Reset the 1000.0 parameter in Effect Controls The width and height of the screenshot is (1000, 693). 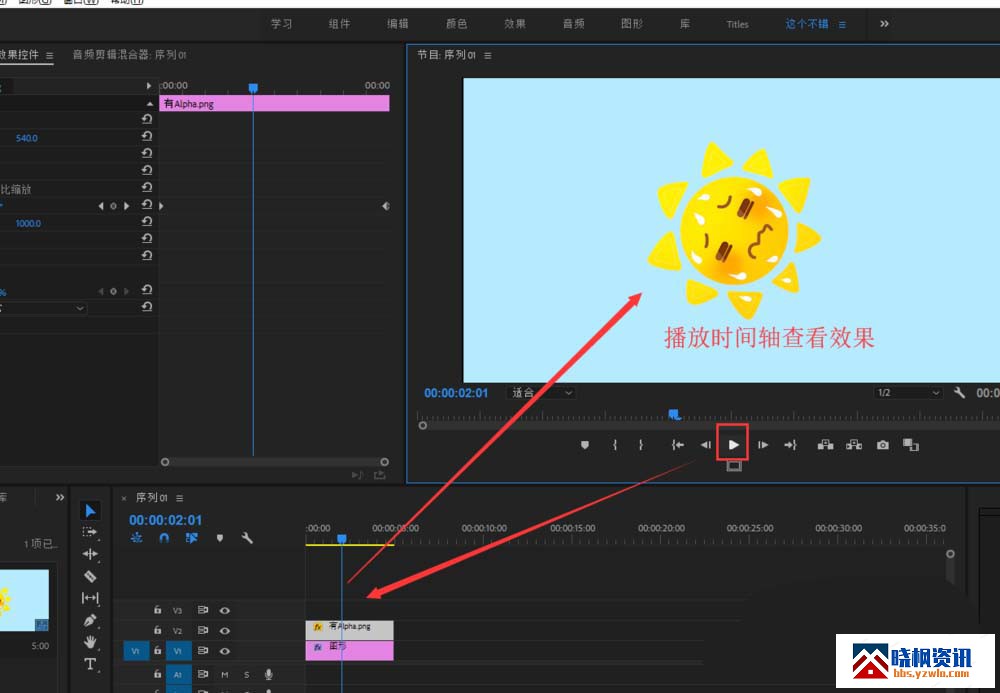coord(147,221)
